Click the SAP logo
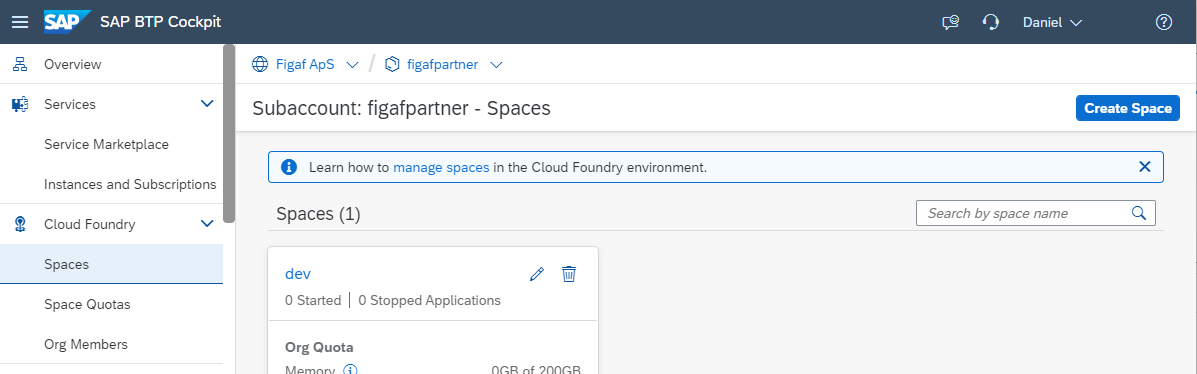This screenshot has height=374, width=1197. pos(67,22)
